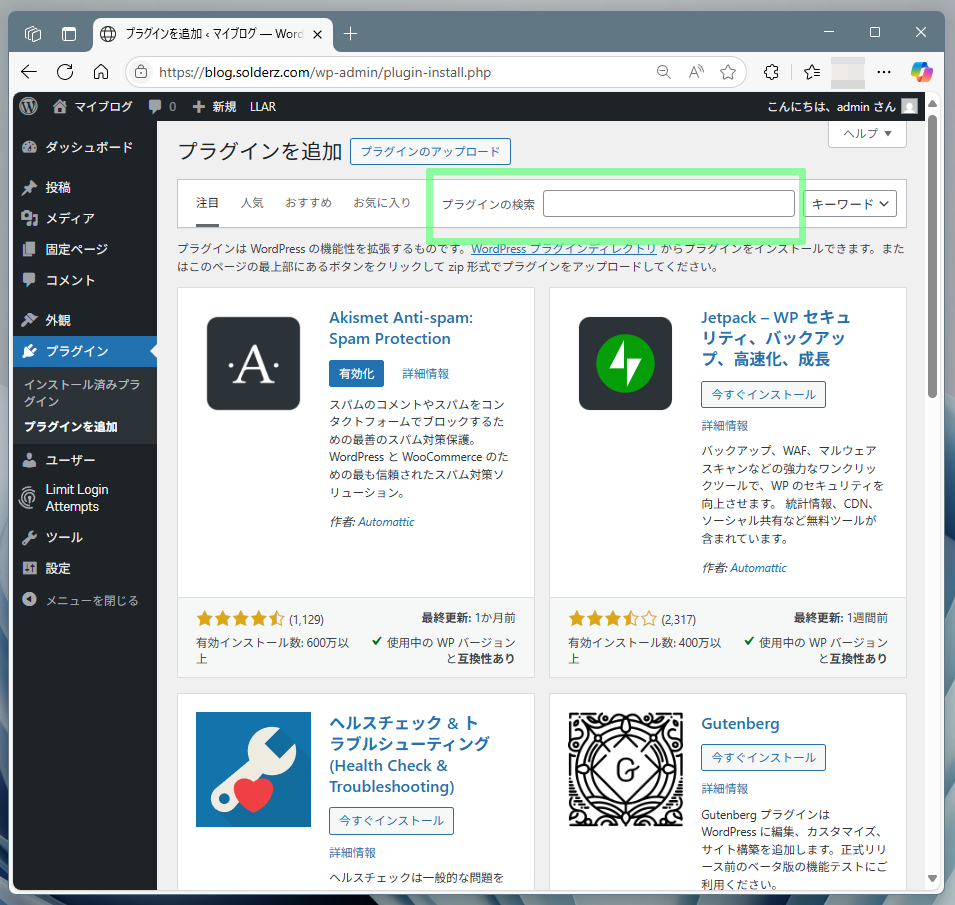Image resolution: width=955 pixels, height=905 pixels.
Task: Open the 新規 (New) admin bar menu
Action: tap(215, 106)
